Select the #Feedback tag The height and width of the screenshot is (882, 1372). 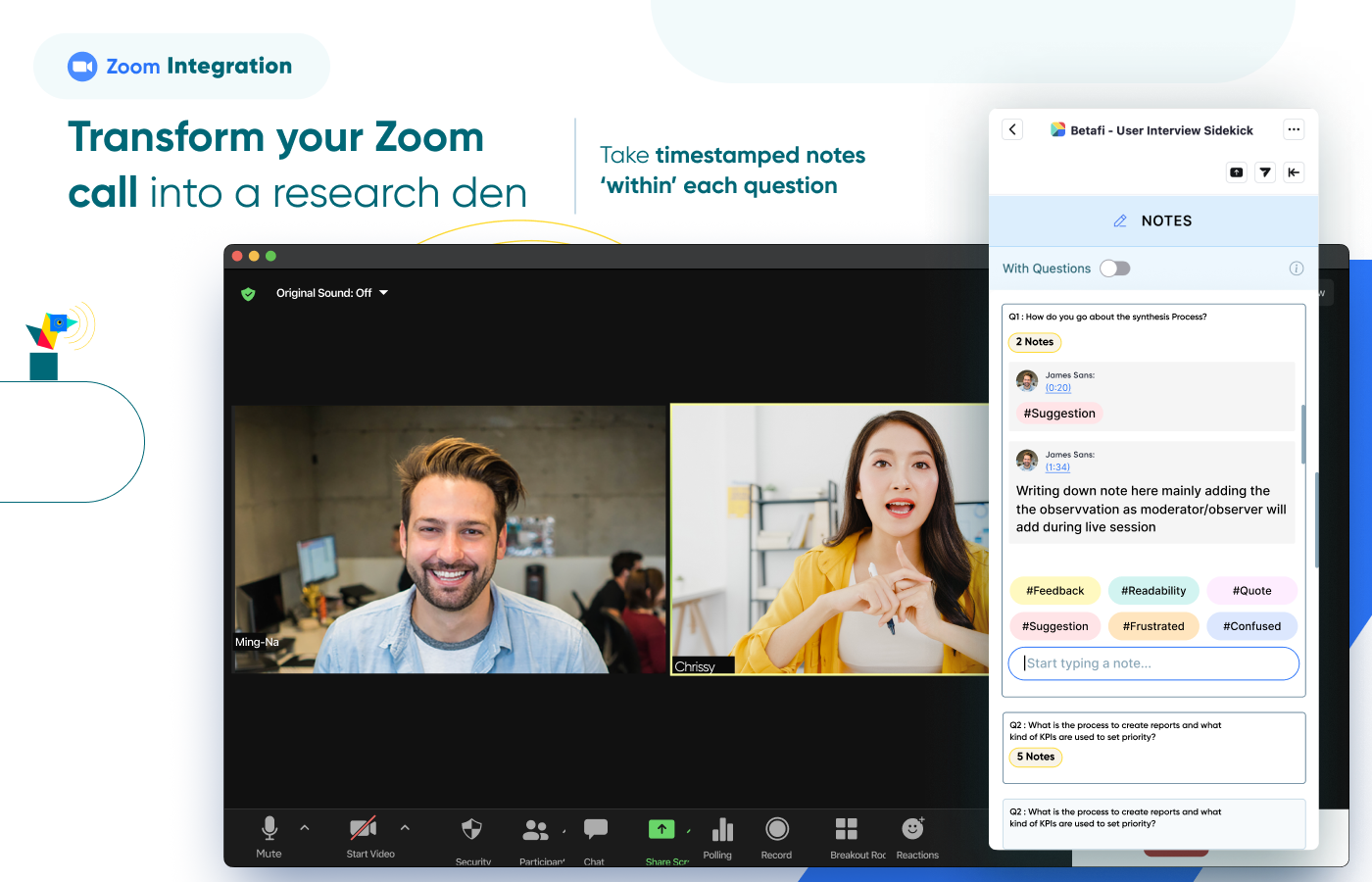pyautogui.click(x=1055, y=591)
